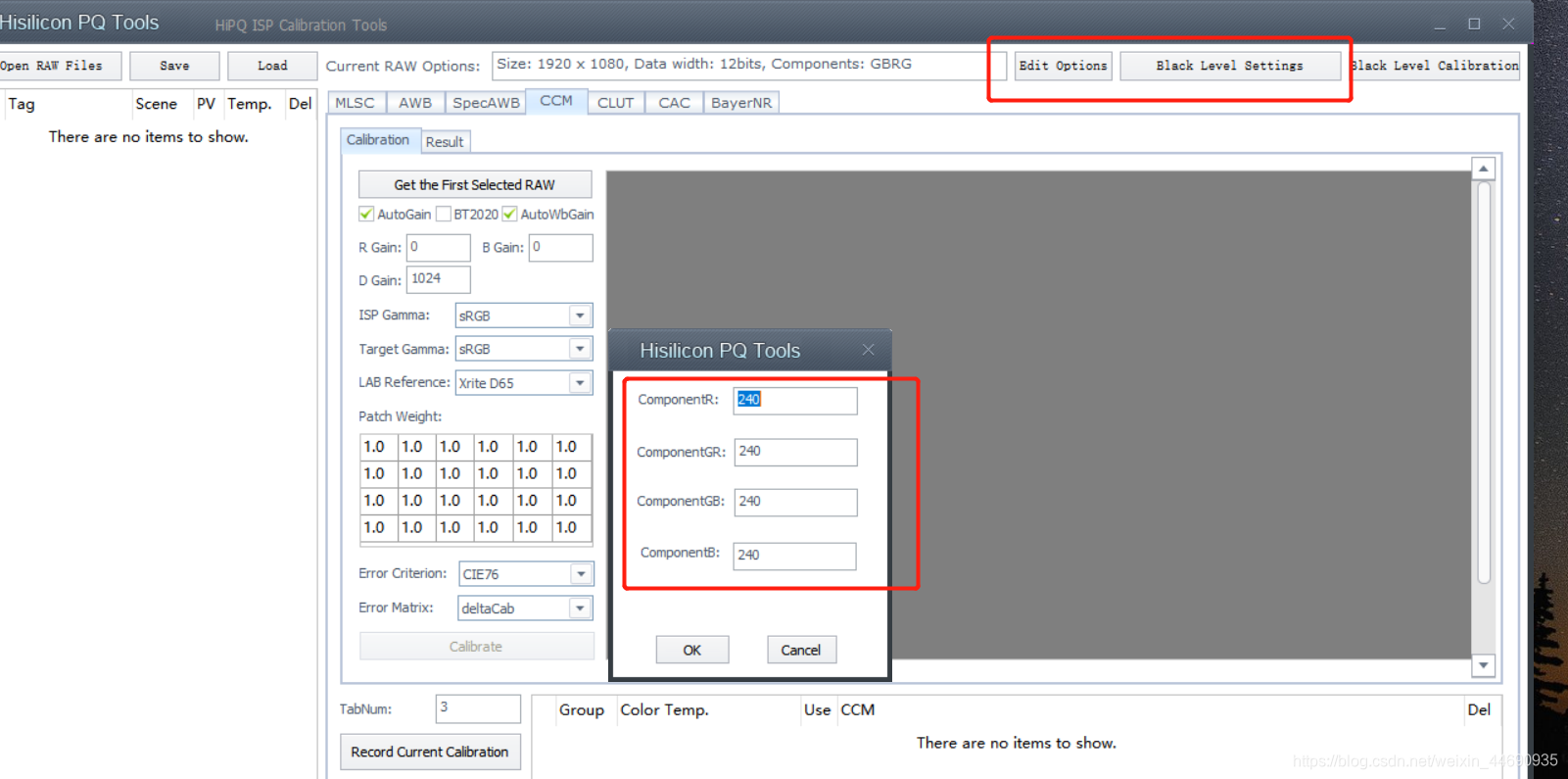Image resolution: width=1568 pixels, height=779 pixels.
Task: Open Edit Options
Action: pyautogui.click(x=1063, y=66)
